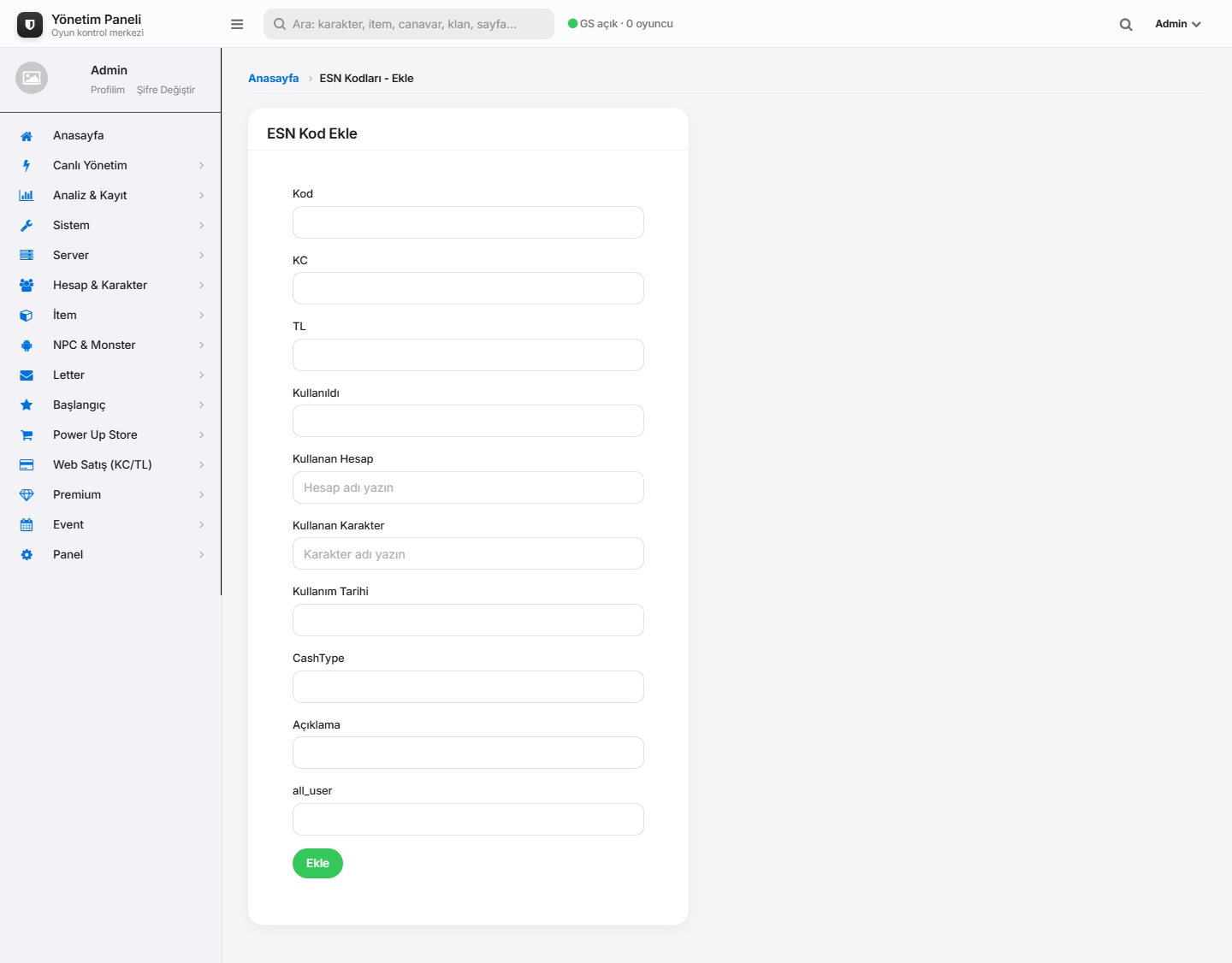The image size is (1232, 963).
Task: Click the Power Up Store cart icon
Action: point(27,435)
